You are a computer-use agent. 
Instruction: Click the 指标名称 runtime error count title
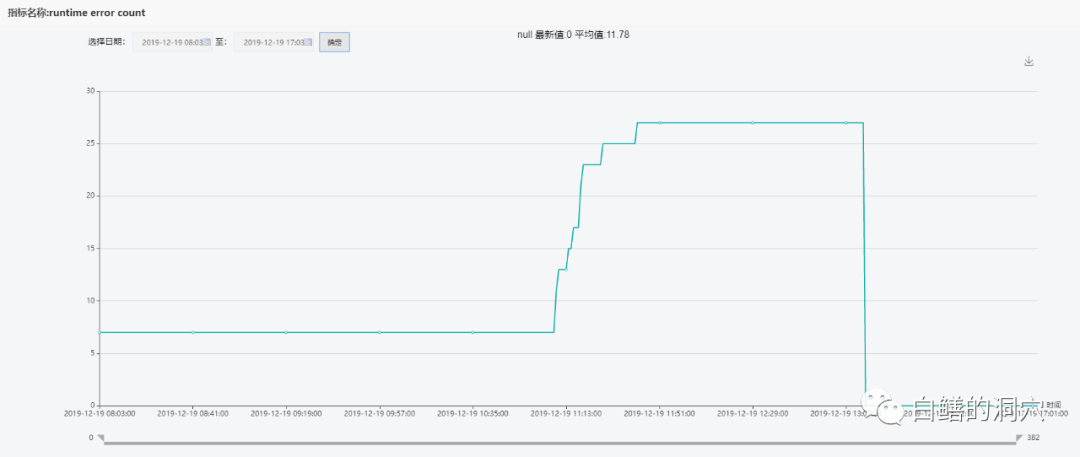pos(76,12)
